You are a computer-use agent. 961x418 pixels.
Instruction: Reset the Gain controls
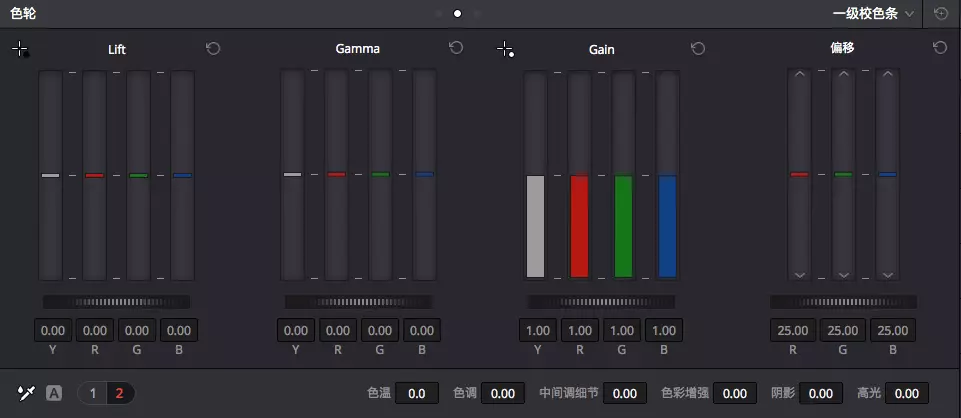click(698, 48)
